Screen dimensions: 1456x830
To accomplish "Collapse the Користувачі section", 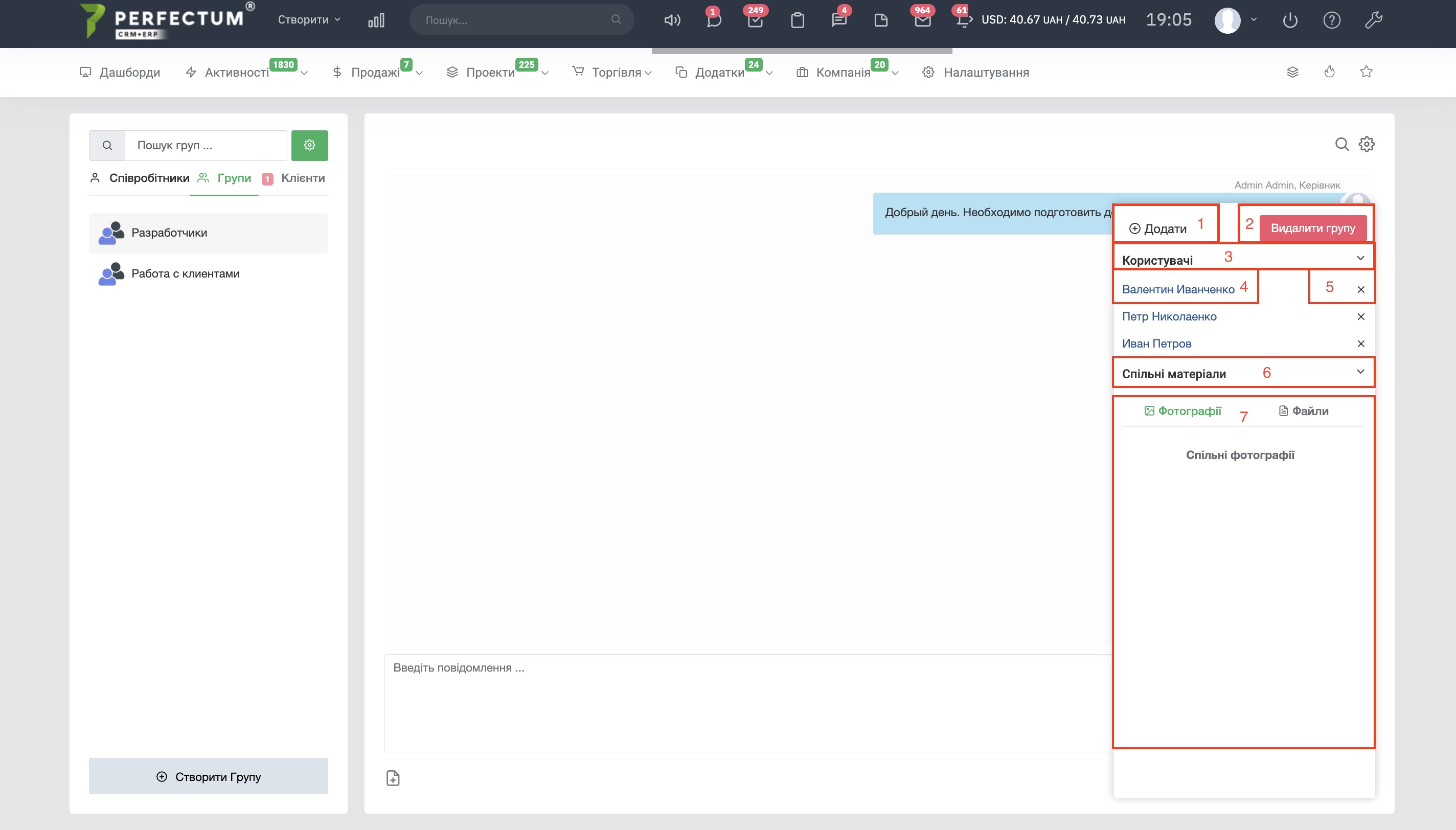I will click(x=1360, y=258).
